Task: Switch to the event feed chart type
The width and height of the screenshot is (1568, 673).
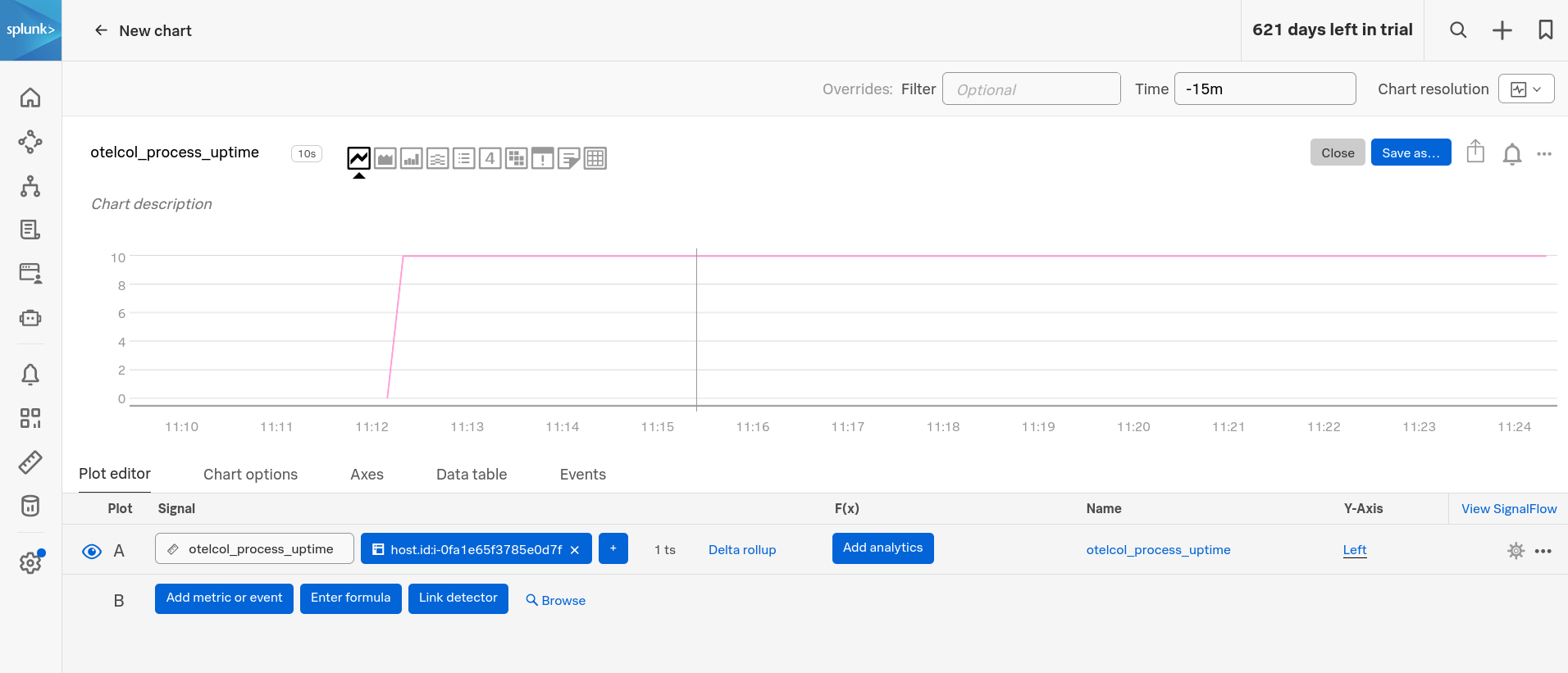Action: tap(543, 157)
